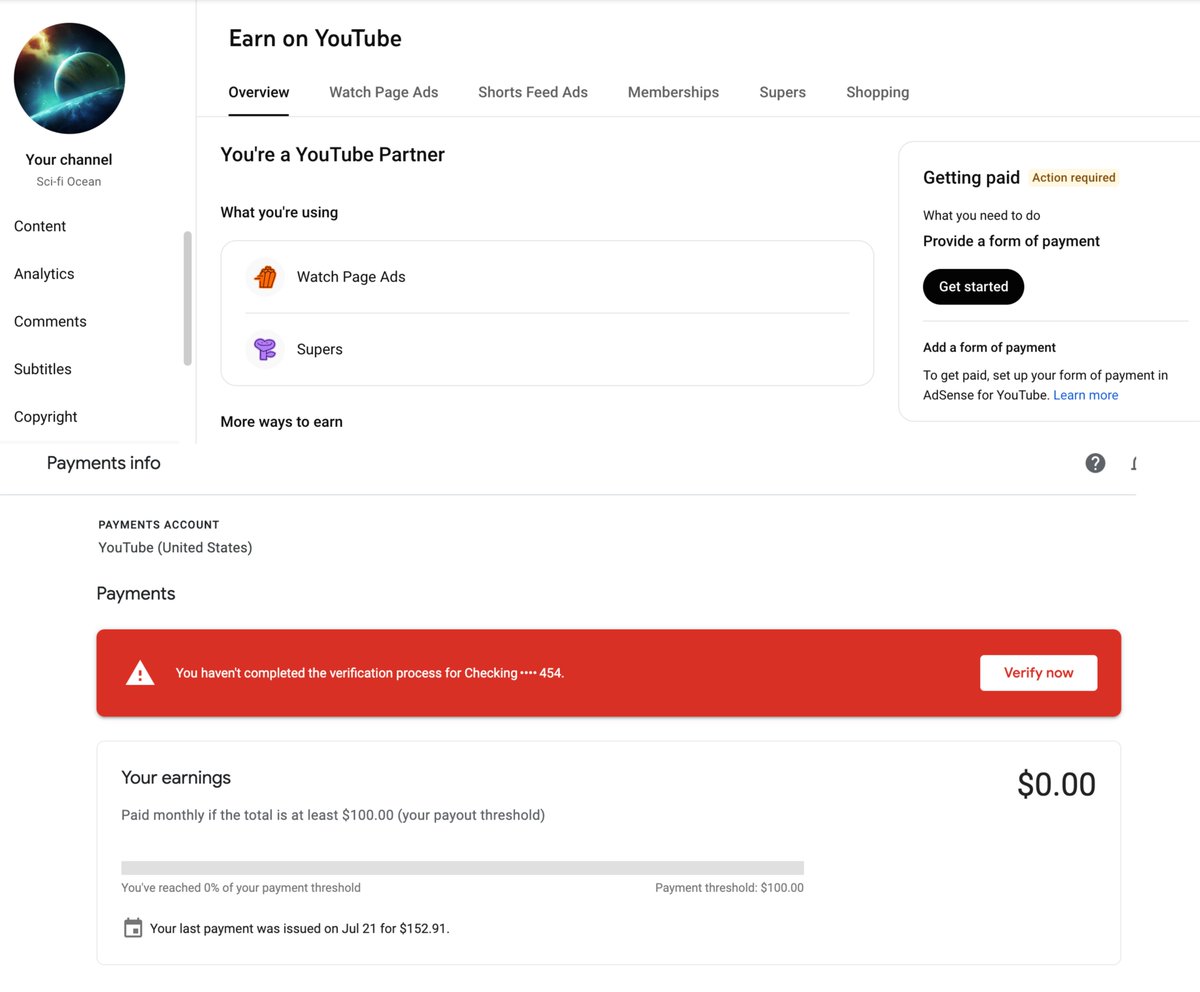
Task: Go to Comments in the sidebar
Action: tap(50, 322)
